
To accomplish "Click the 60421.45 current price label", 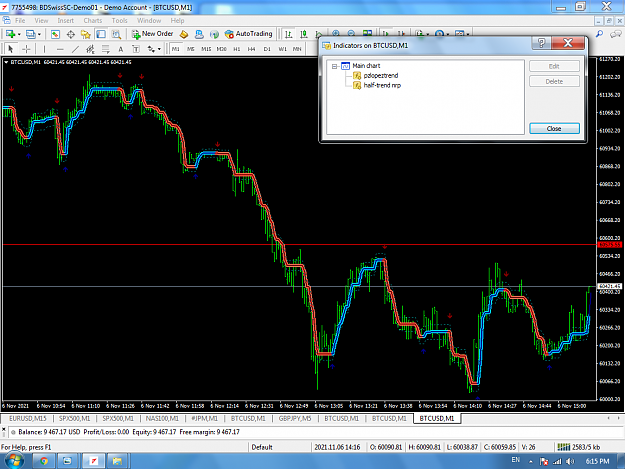I will (x=609, y=286).
